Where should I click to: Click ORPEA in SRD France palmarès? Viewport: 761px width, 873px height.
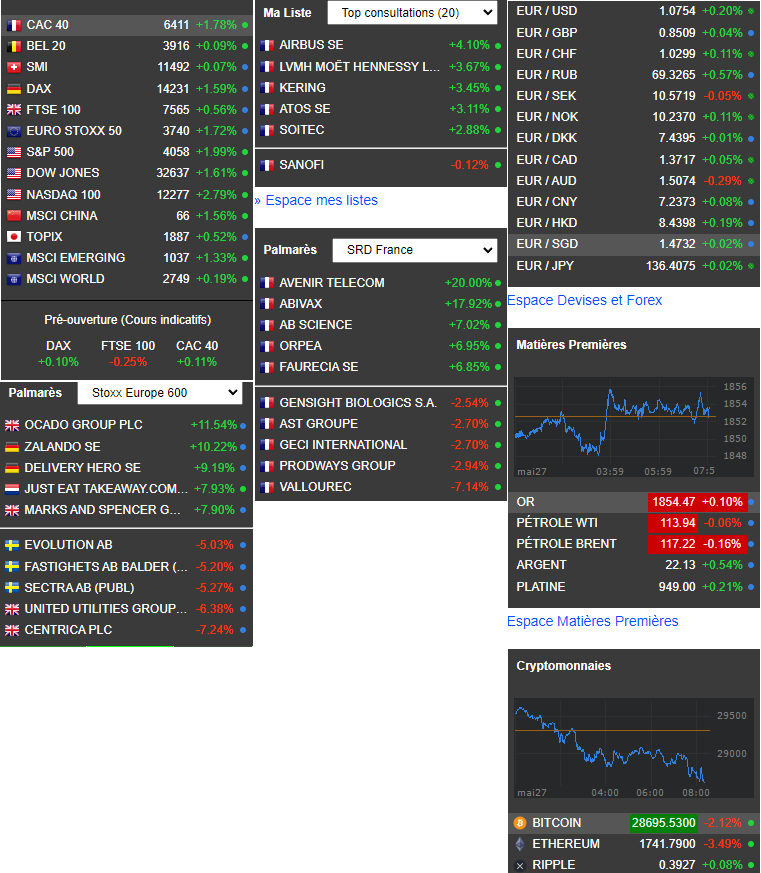[301, 346]
